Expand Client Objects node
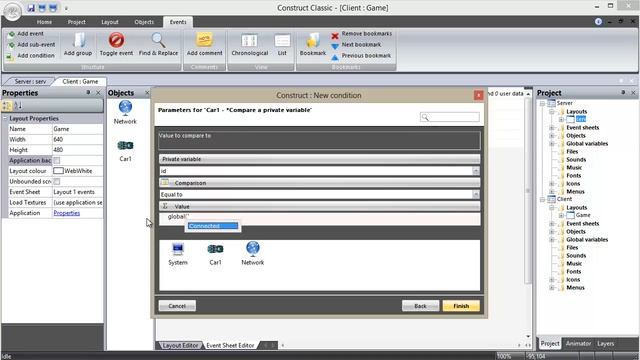This screenshot has height=360, width=640. coord(552,232)
